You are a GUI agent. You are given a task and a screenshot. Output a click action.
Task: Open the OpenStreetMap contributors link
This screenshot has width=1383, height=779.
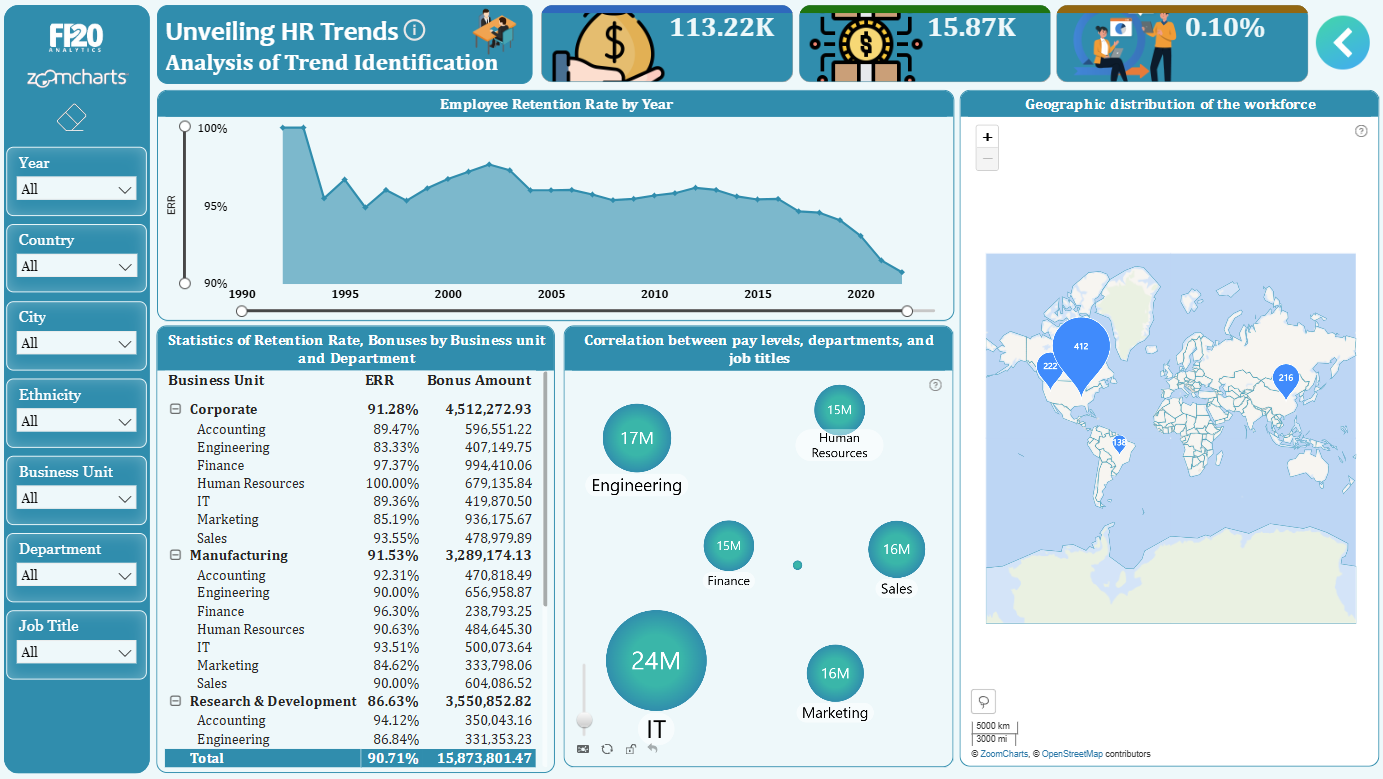tap(1075, 754)
